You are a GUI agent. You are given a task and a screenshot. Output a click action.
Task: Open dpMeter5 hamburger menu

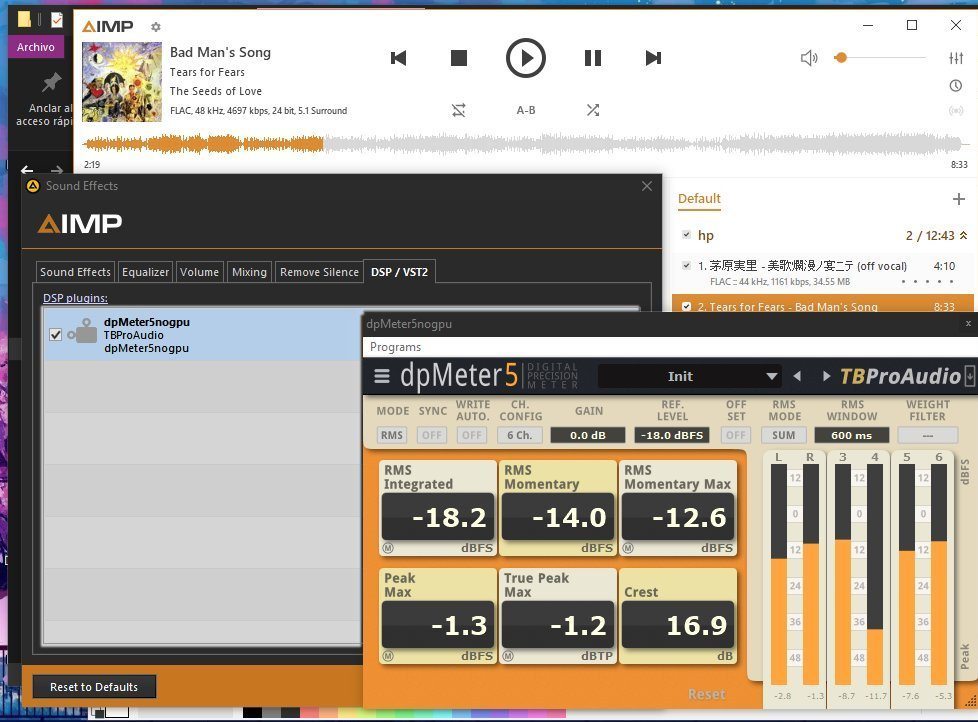(x=382, y=376)
